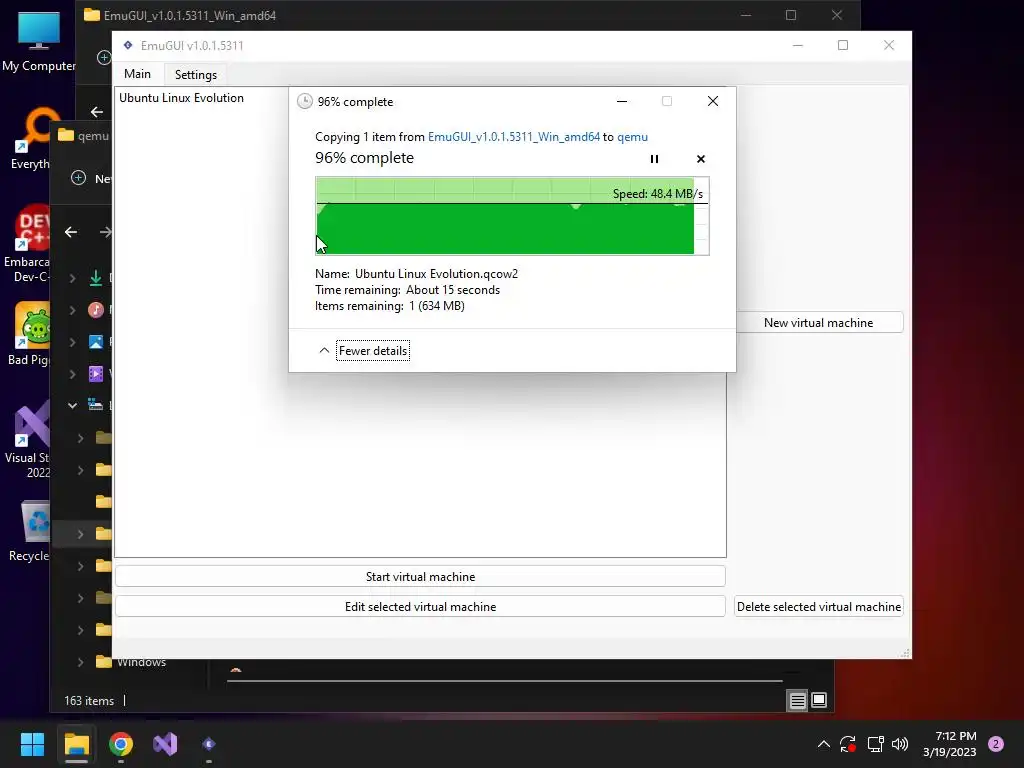Open the Windows Start menu
Screen dimensions: 1024x768
pos(32,744)
